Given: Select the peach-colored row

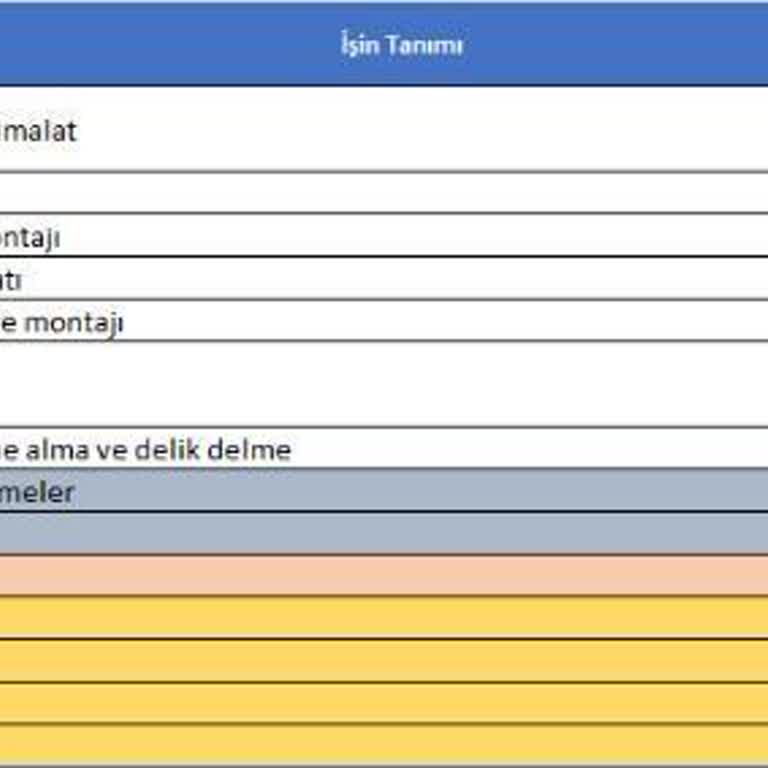Looking at the screenshot, I should (x=384, y=575).
